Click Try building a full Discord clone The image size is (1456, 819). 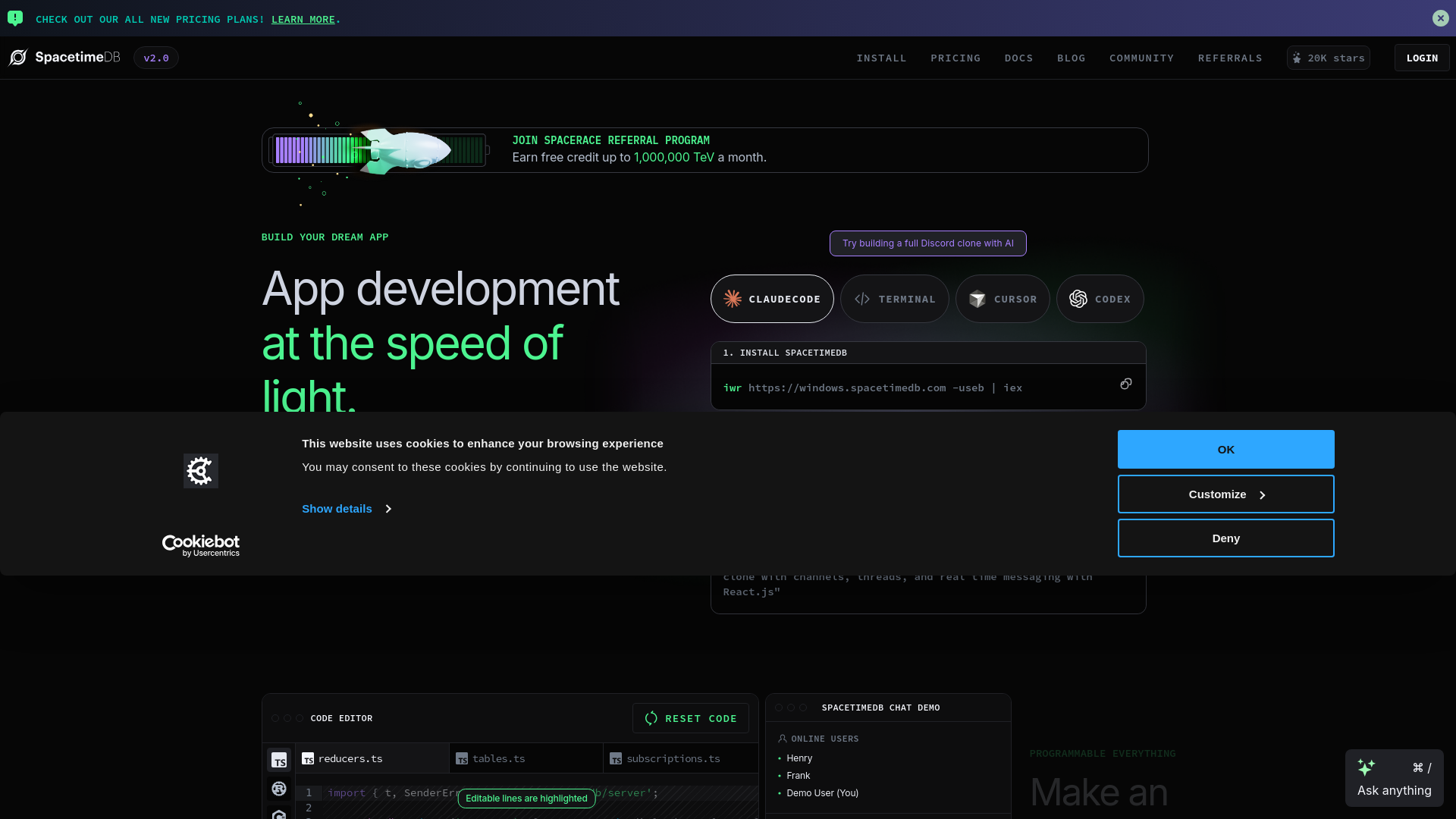coord(927,243)
